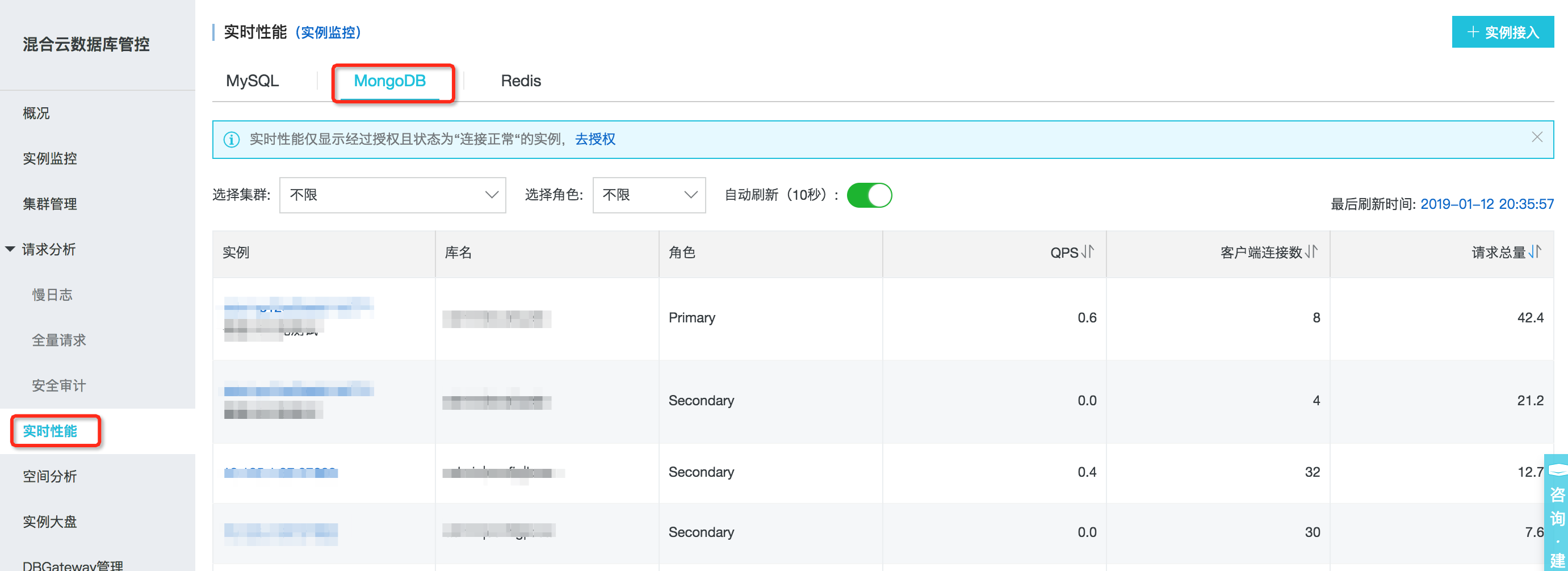
Task: Click connection count 32 cell
Action: pyautogui.click(x=1313, y=472)
